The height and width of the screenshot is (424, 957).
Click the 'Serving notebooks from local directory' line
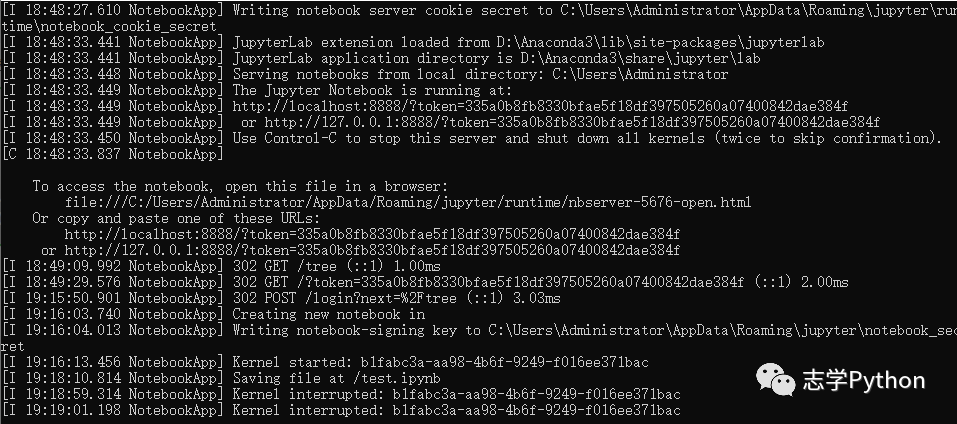pos(365,74)
